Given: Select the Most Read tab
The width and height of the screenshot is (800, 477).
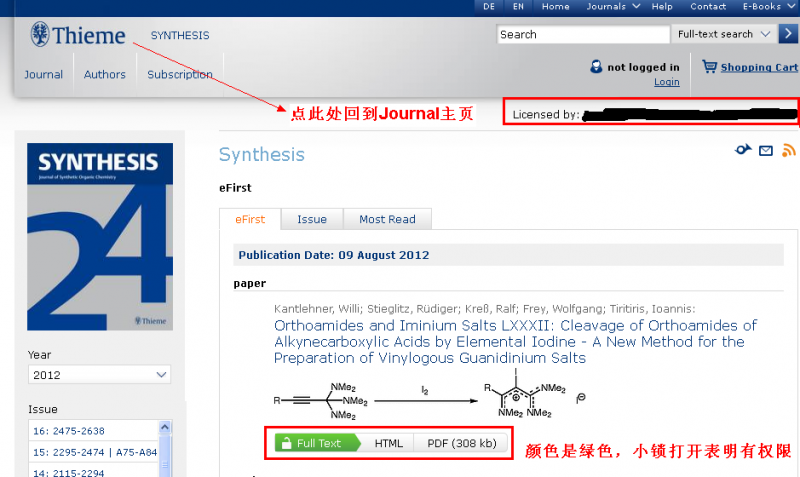Looking at the screenshot, I should (x=387, y=219).
